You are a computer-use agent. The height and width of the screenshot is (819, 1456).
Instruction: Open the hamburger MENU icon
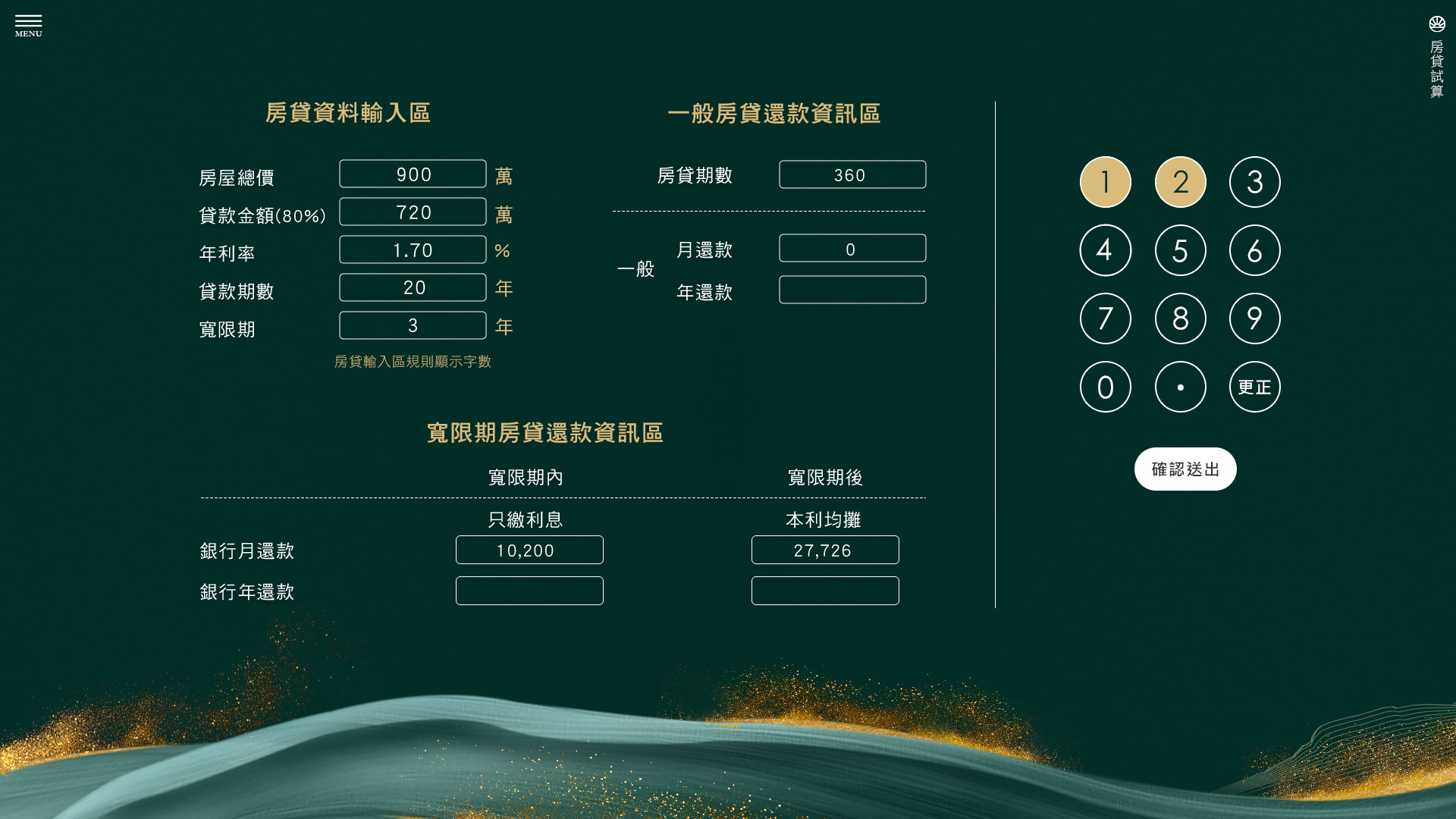[28, 24]
